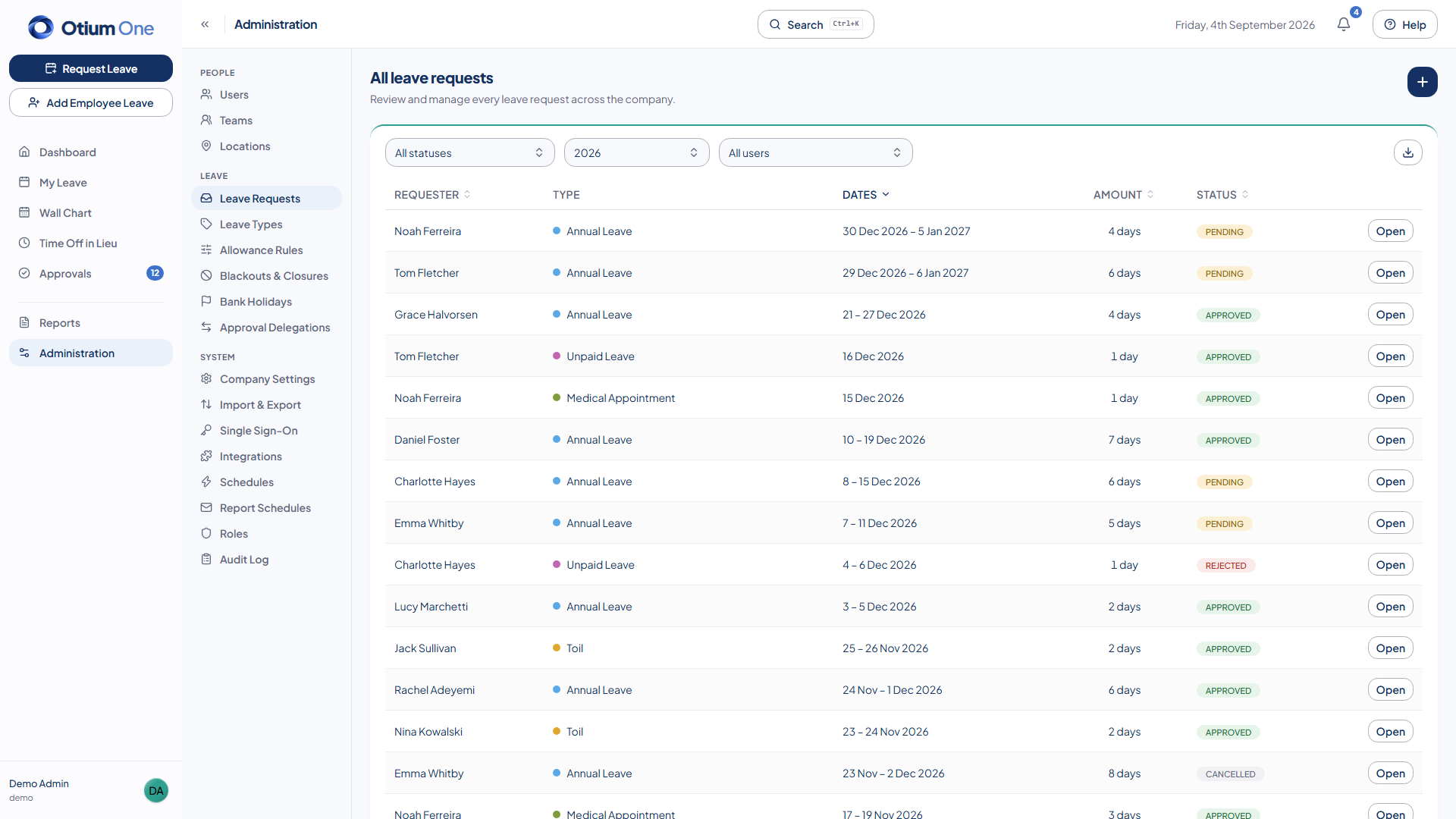The width and height of the screenshot is (1456, 819).
Task: Open Noah Ferreira's 30 Dec request
Action: point(1391,231)
